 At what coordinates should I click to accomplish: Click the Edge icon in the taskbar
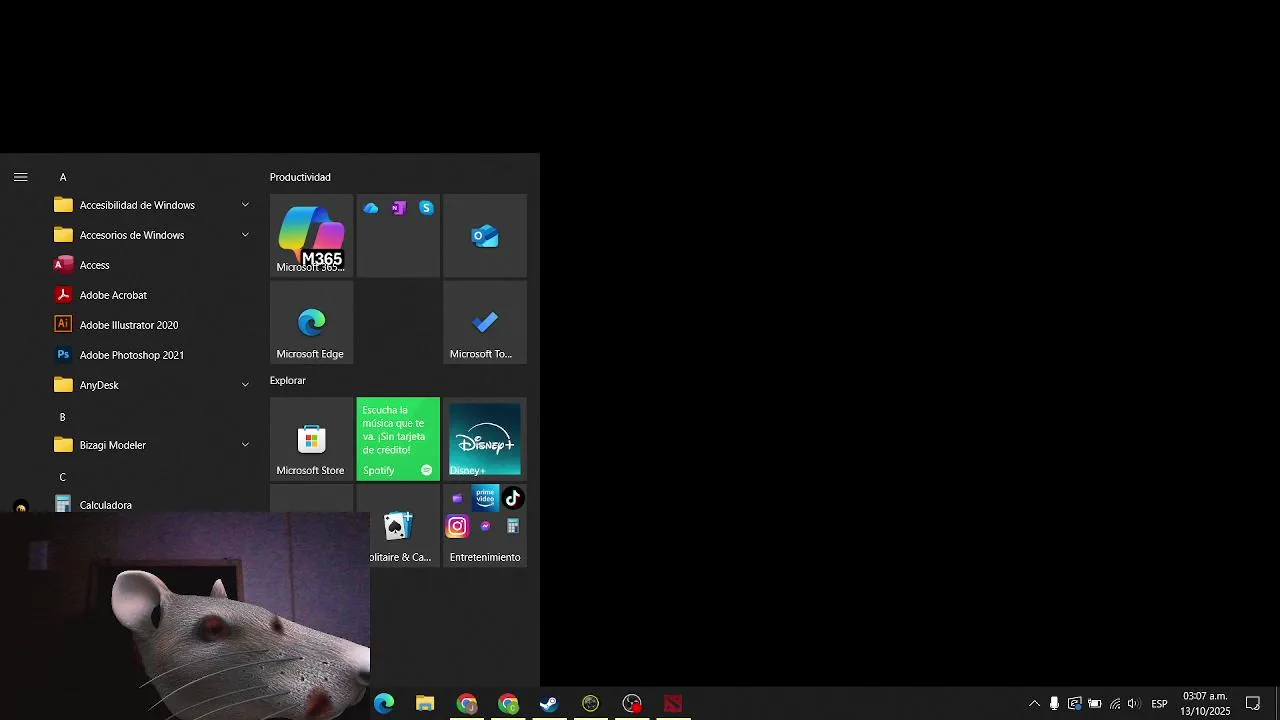(x=384, y=704)
